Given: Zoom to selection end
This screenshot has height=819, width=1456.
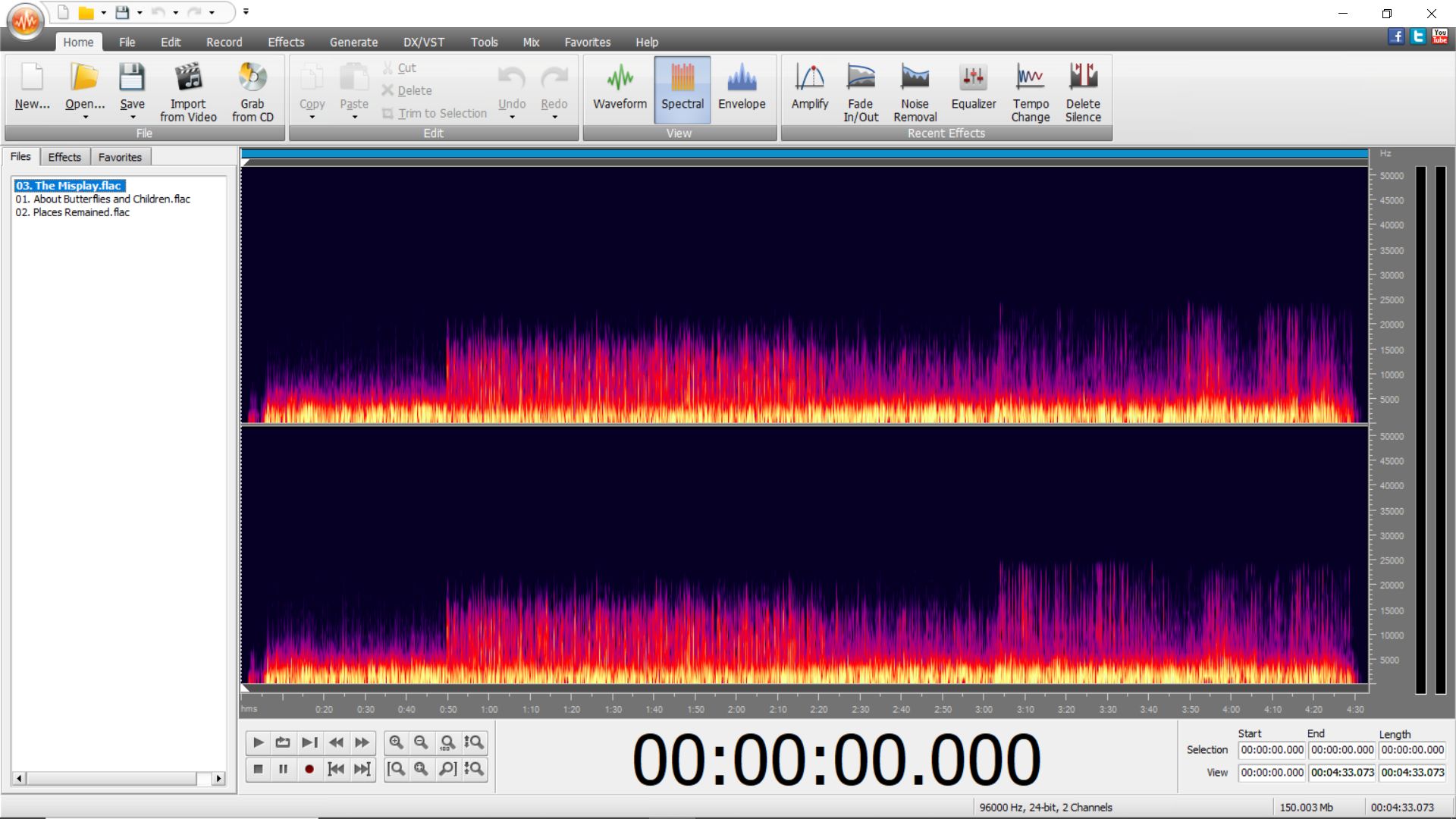Looking at the screenshot, I should point(447,769).
